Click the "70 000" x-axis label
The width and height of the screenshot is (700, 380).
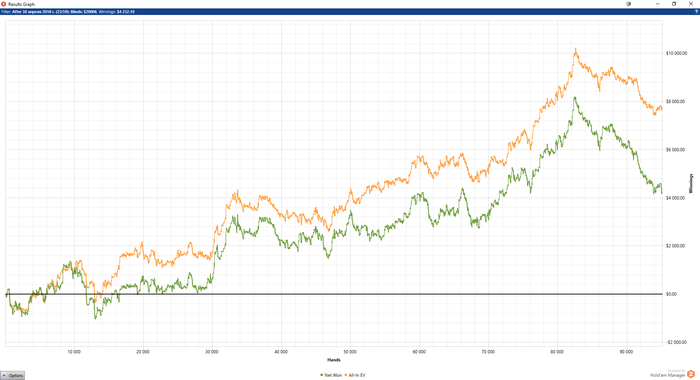(488, 352)
